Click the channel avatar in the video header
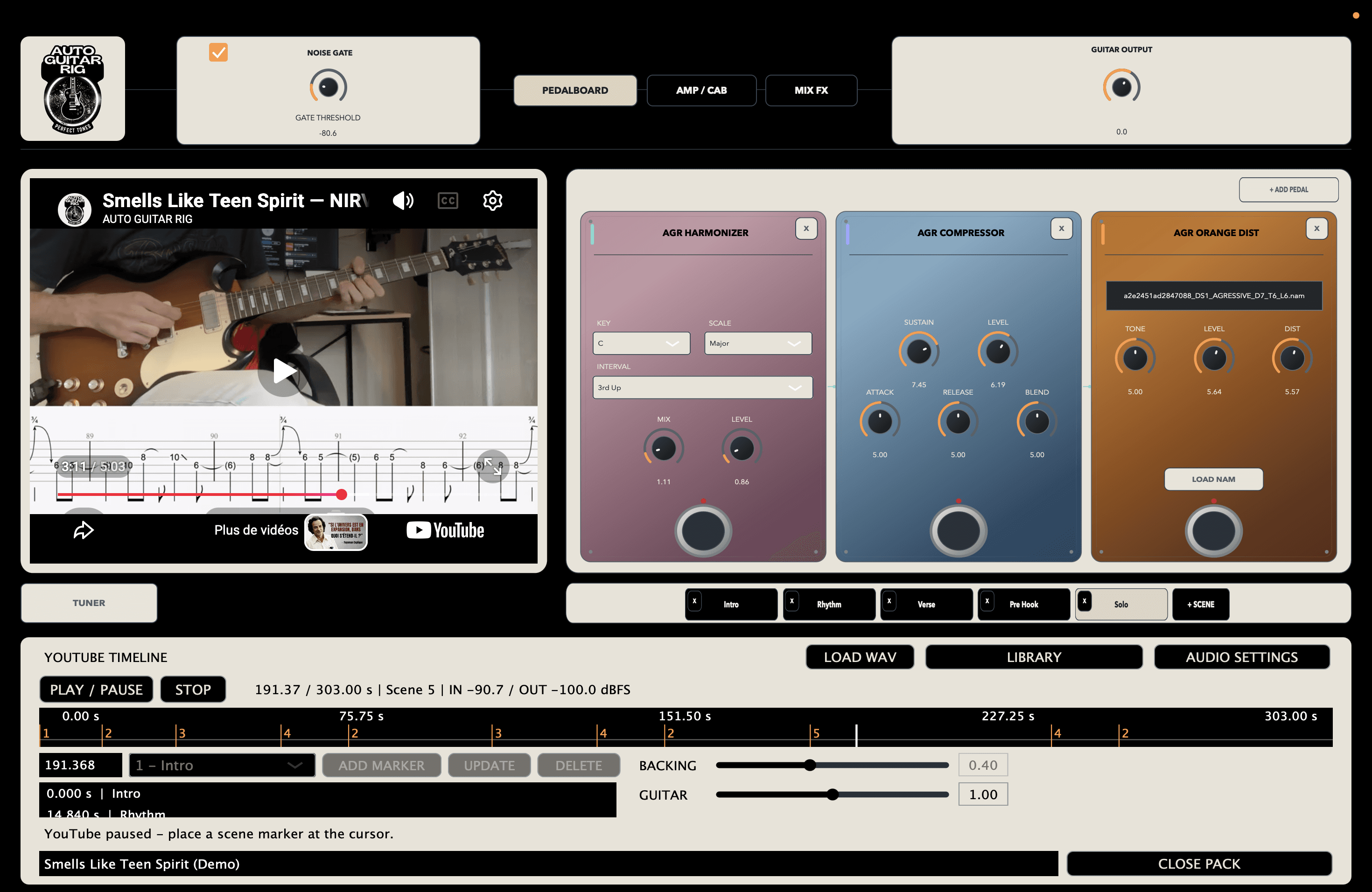This screenshot has height=892, width=1372. (x=74, y=209)
